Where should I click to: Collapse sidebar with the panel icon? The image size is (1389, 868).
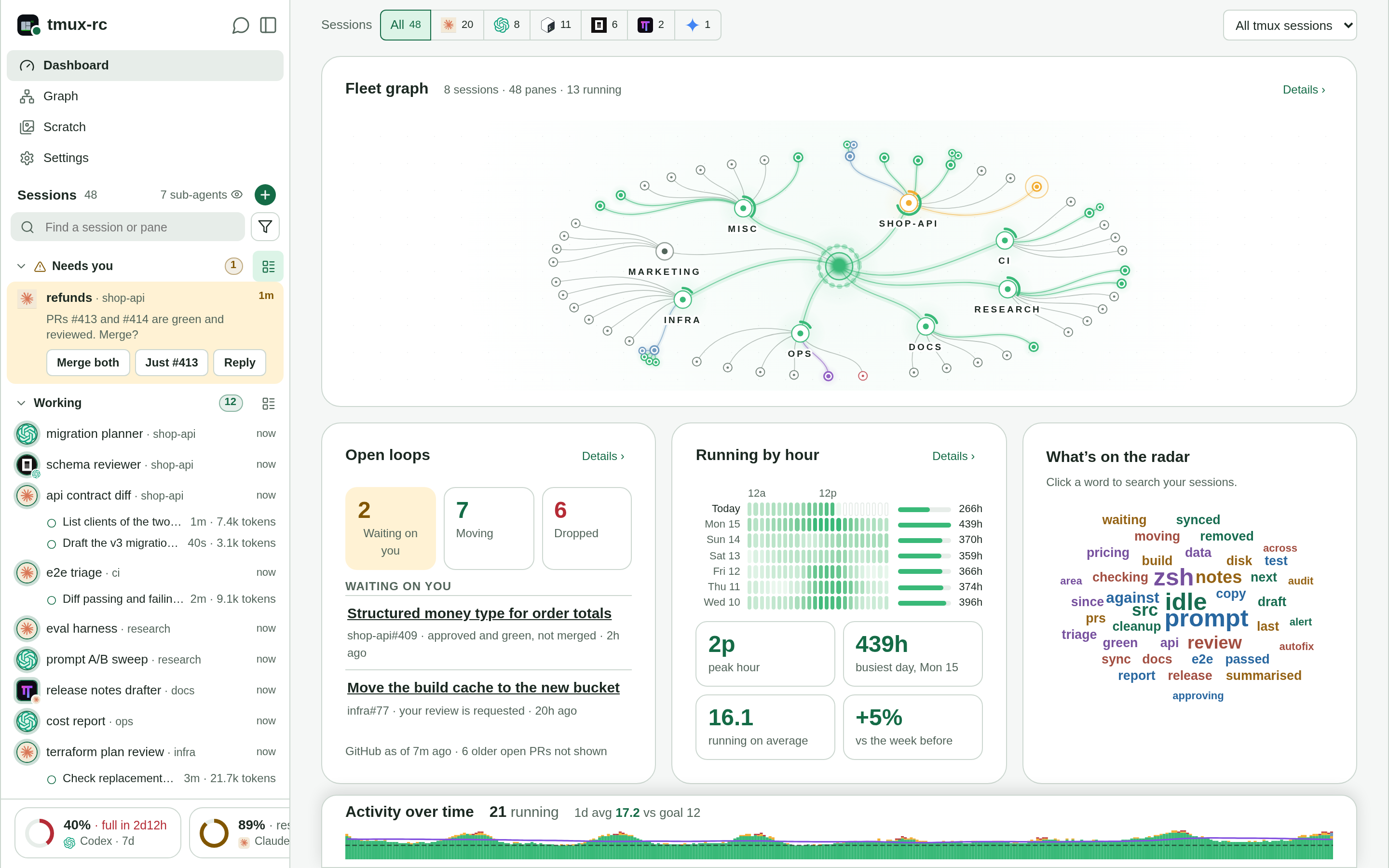point(268,25)
